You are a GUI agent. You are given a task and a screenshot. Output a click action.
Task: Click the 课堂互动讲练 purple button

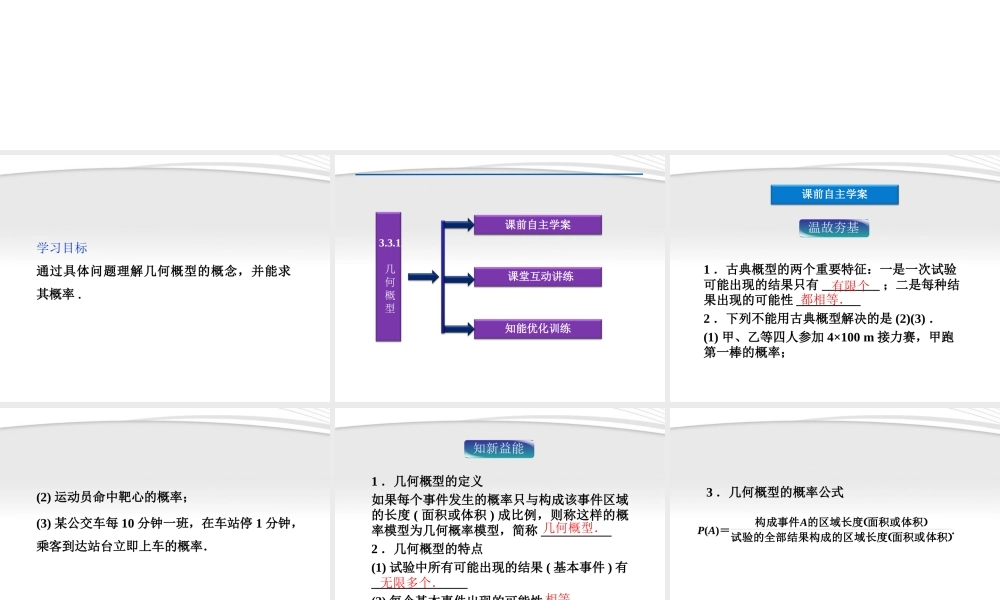[x=538, y=277]
